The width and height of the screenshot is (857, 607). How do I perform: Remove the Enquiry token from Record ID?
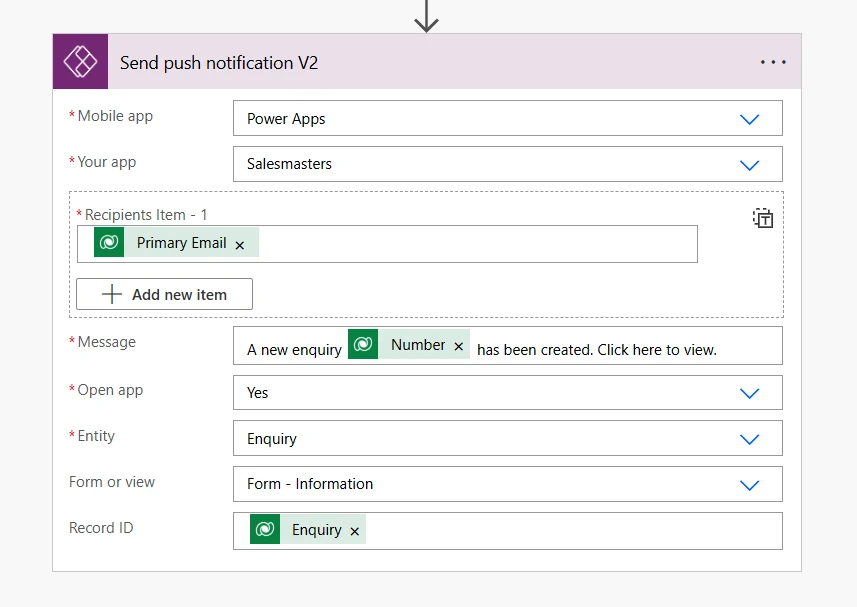(354, 531)
